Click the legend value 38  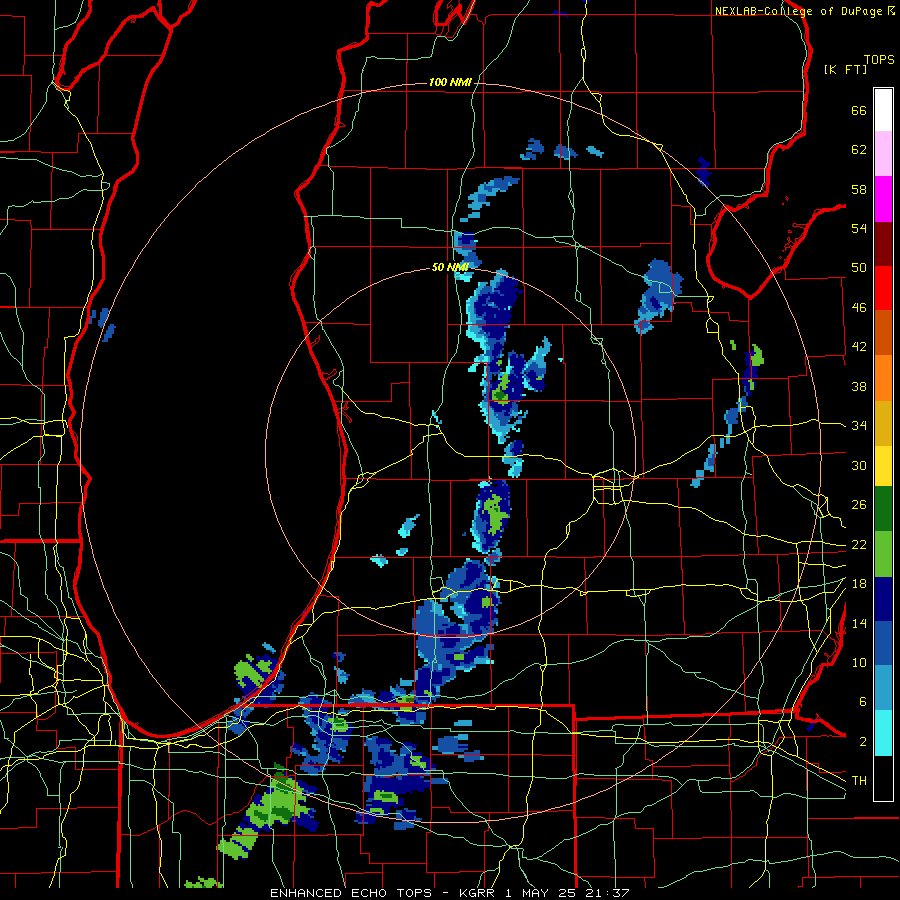click(859, 386)
